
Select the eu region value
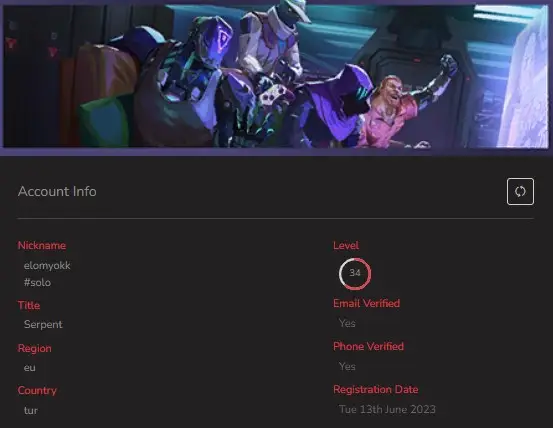coord(30,368)
